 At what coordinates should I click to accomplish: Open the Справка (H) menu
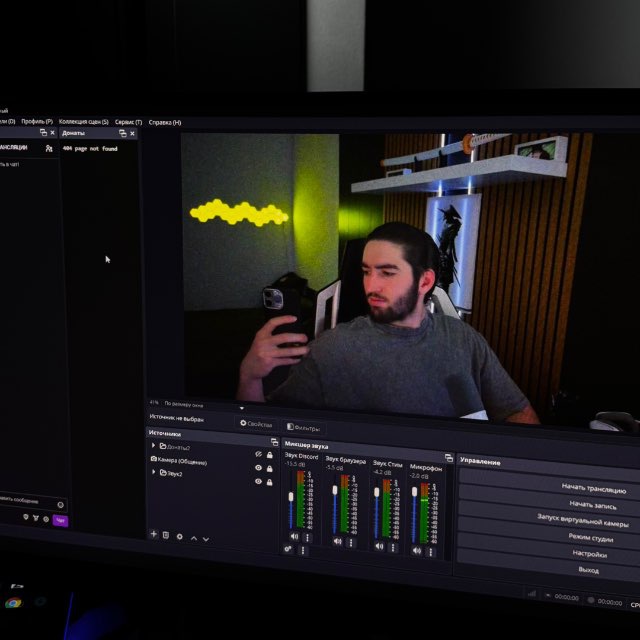point(164,122)
